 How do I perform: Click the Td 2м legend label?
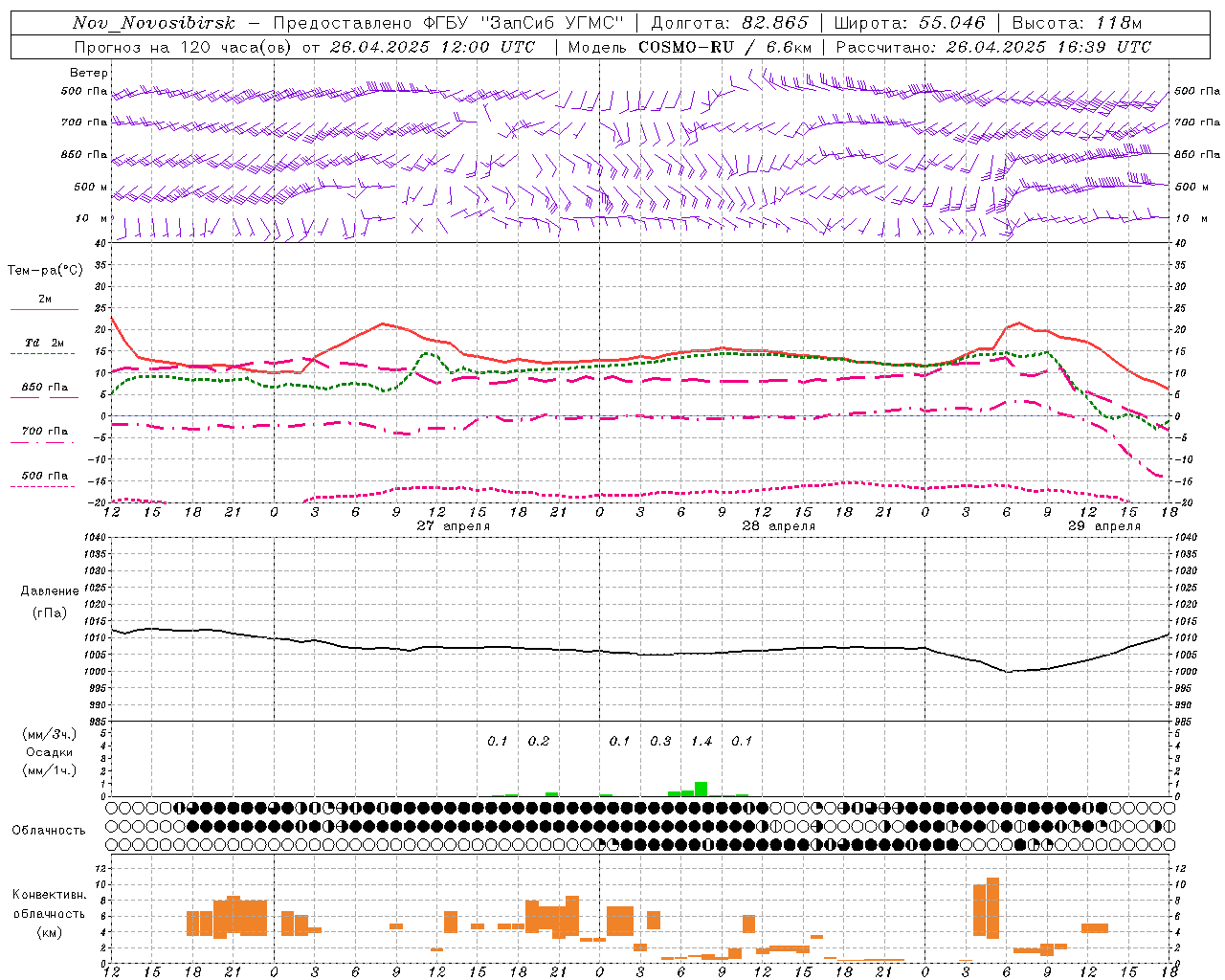tap(45, 343)
